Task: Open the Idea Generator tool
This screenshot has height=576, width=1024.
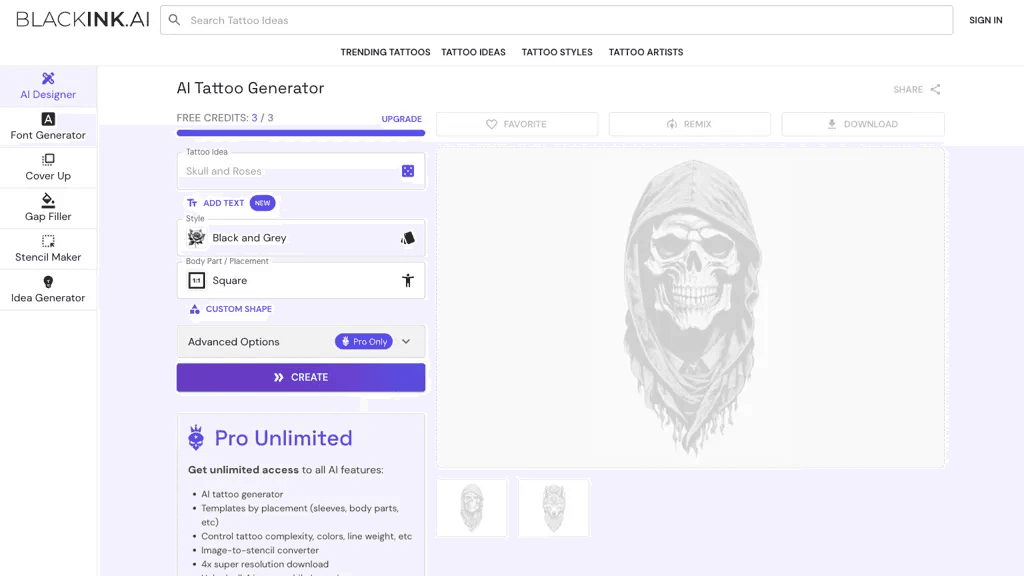Action: click(48, 289)
